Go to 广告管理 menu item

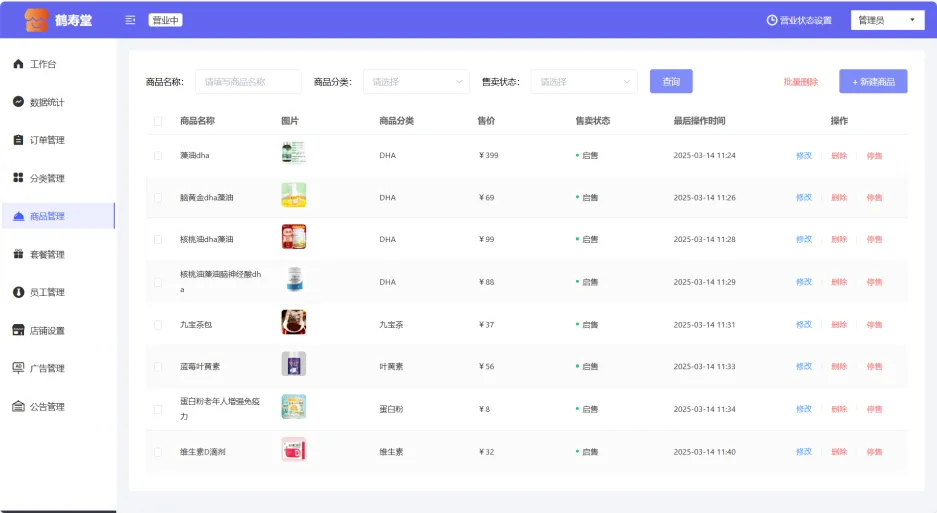tap(47, 368)
